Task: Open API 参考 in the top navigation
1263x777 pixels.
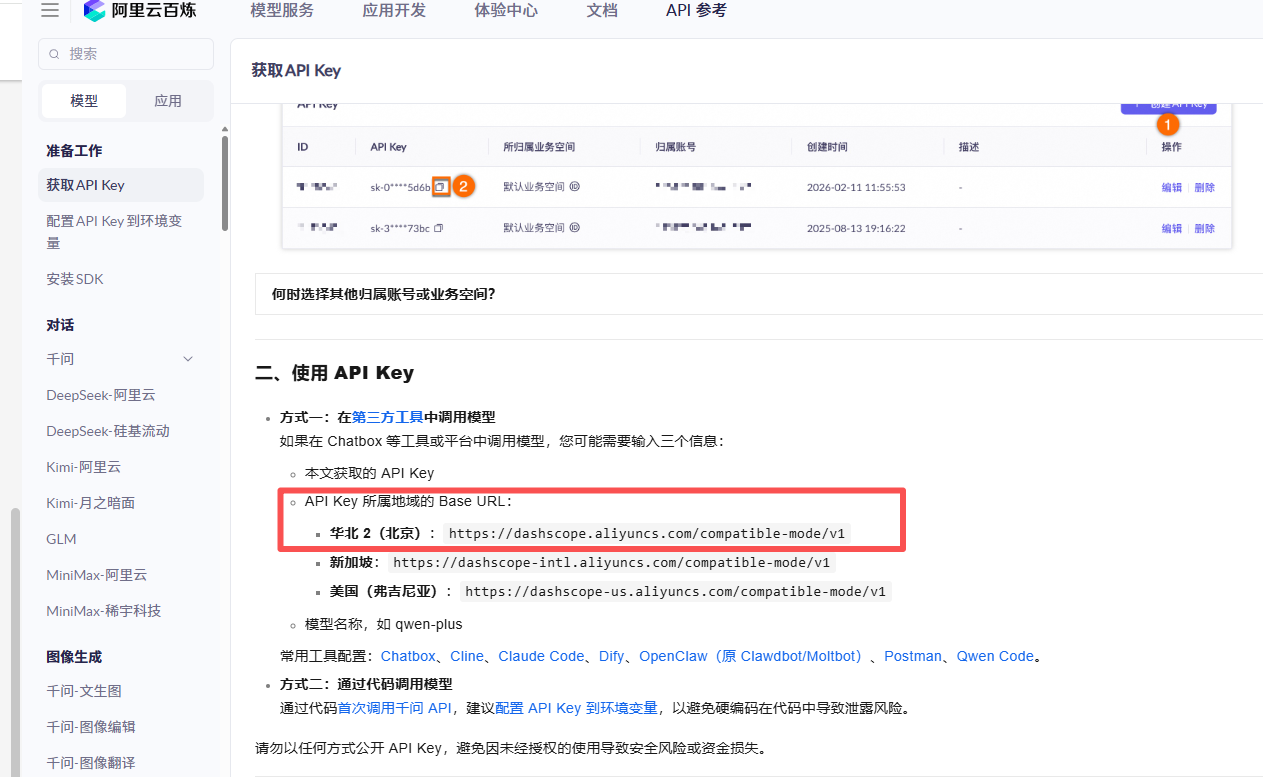Action: coord(696,11)
